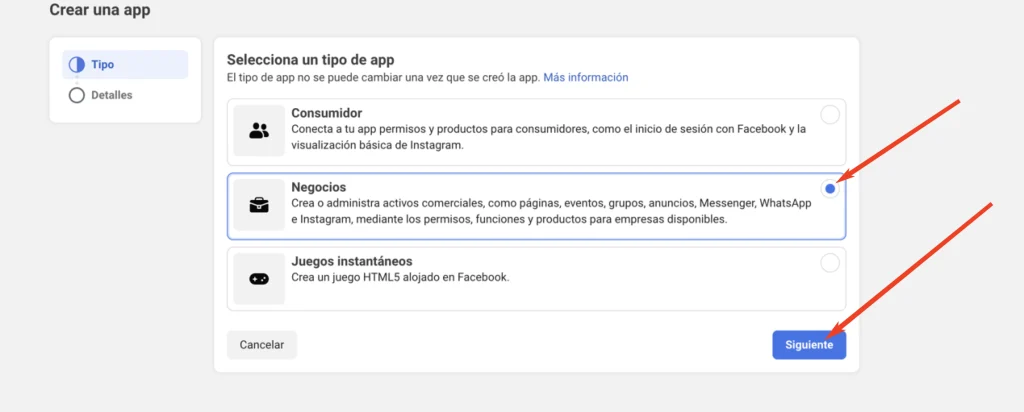Click the Negocios description text

coord(551,212)
